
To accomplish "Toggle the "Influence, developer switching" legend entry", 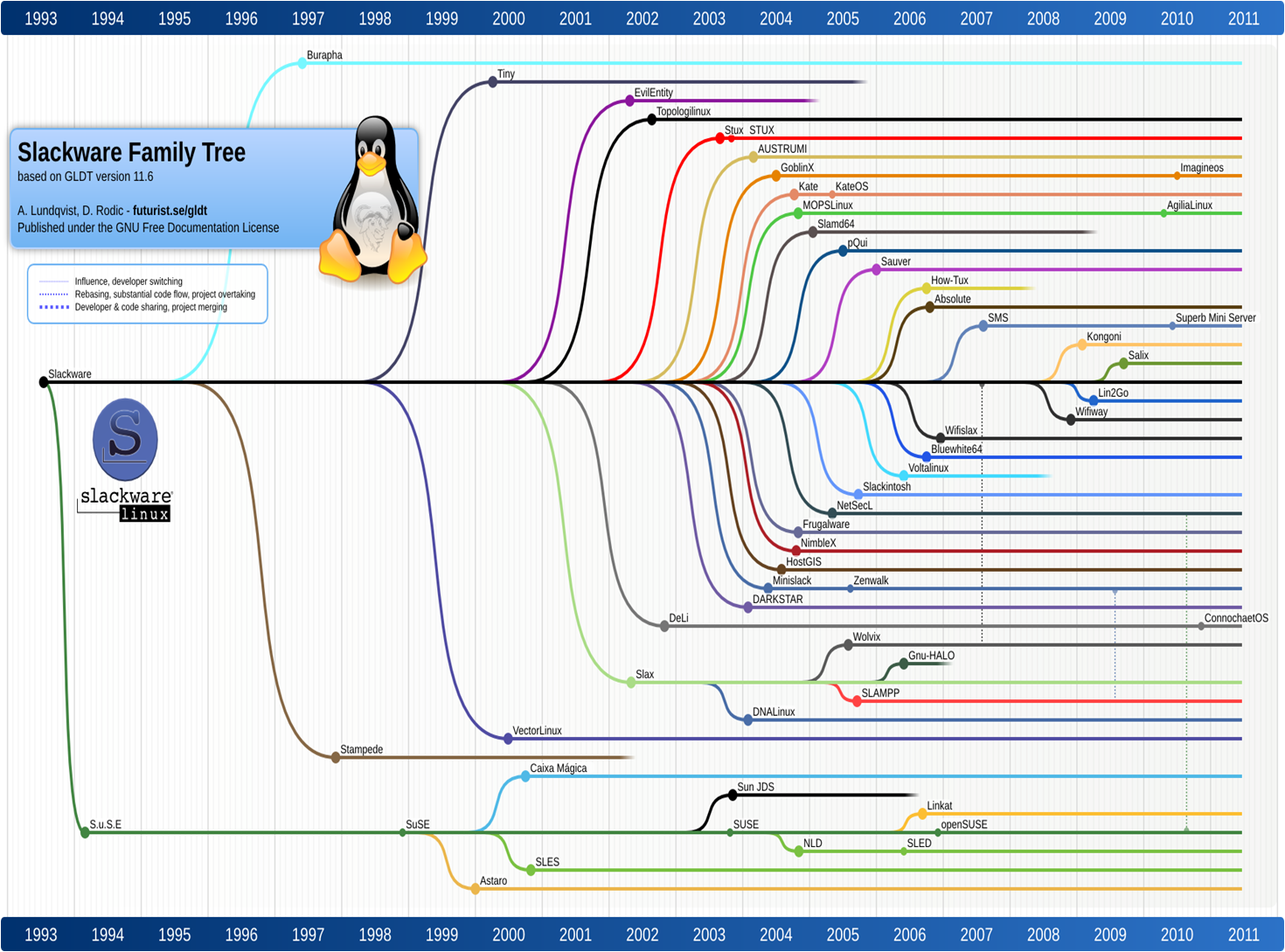I will [128, 281].
